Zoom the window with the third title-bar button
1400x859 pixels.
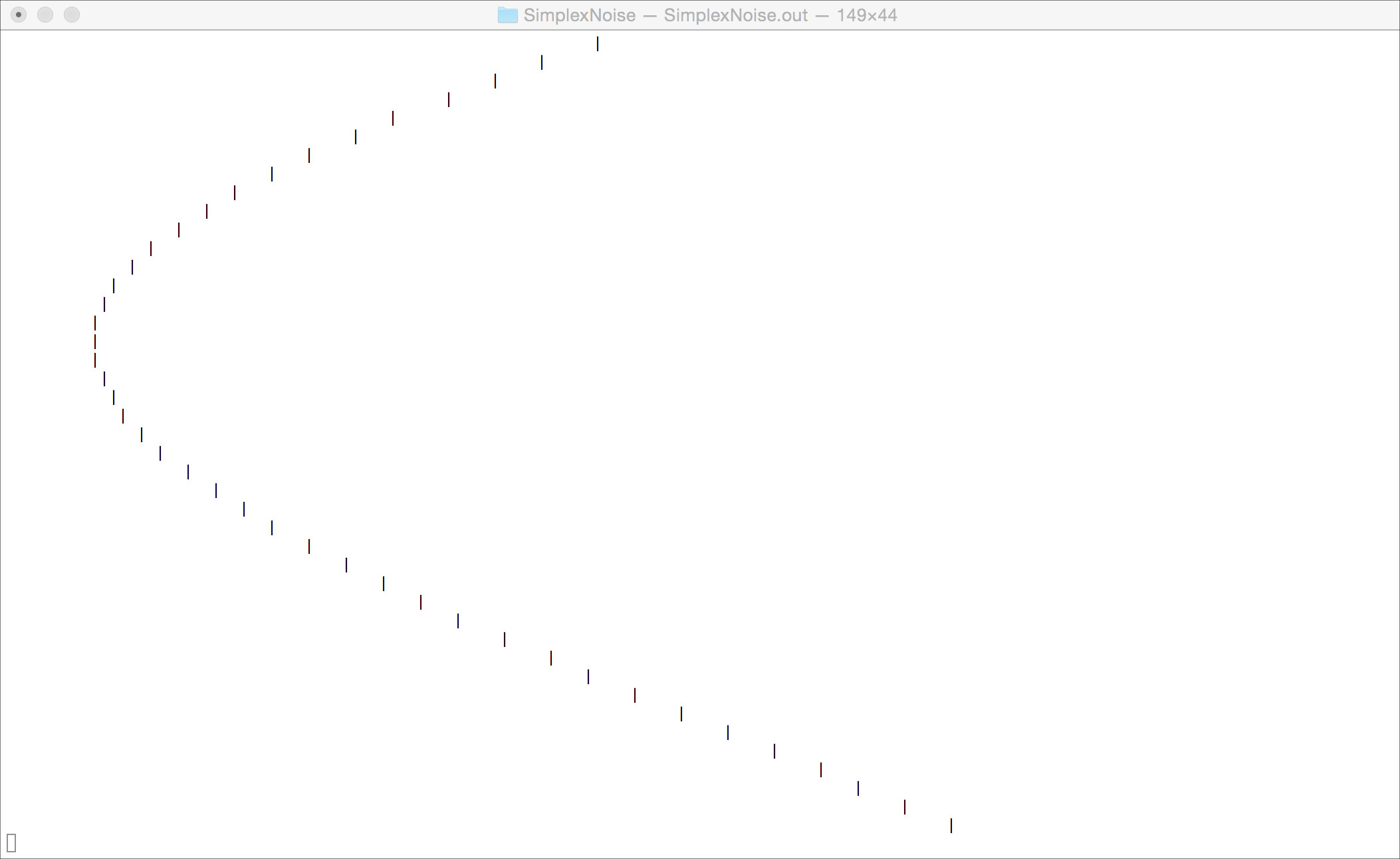[x=72, y=15]
